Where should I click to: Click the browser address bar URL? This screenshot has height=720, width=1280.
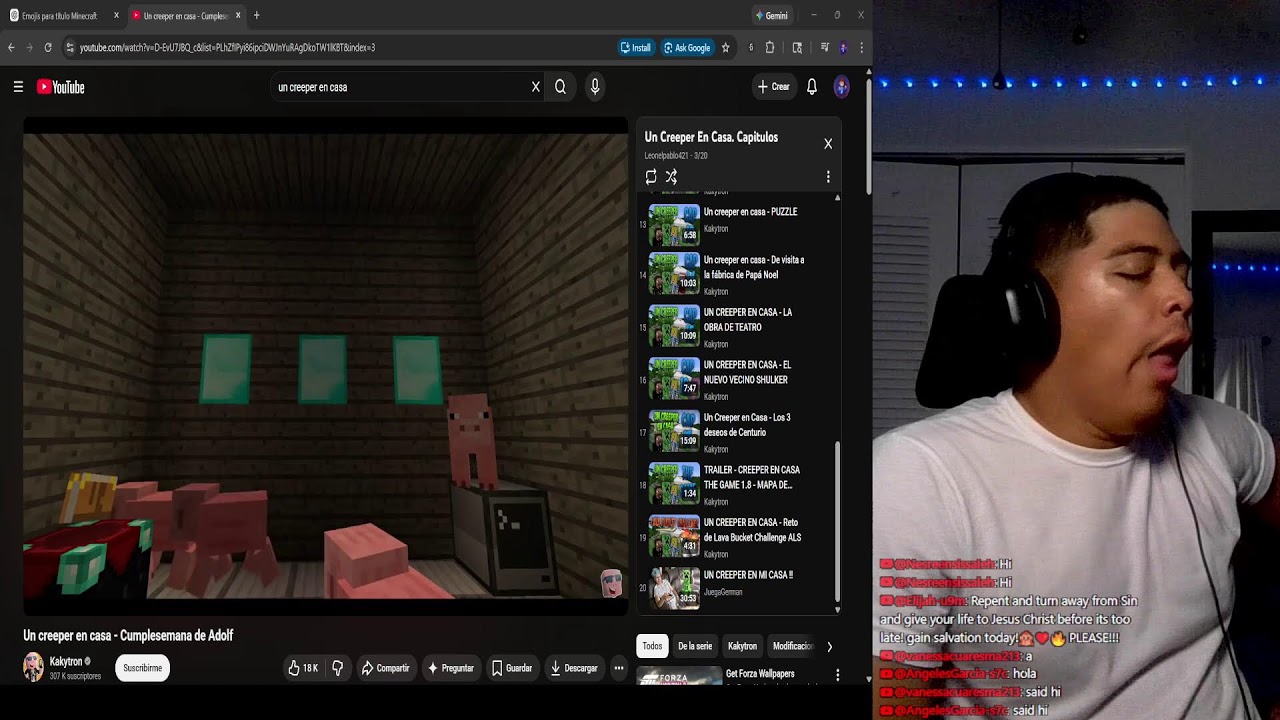pos(227,47)
